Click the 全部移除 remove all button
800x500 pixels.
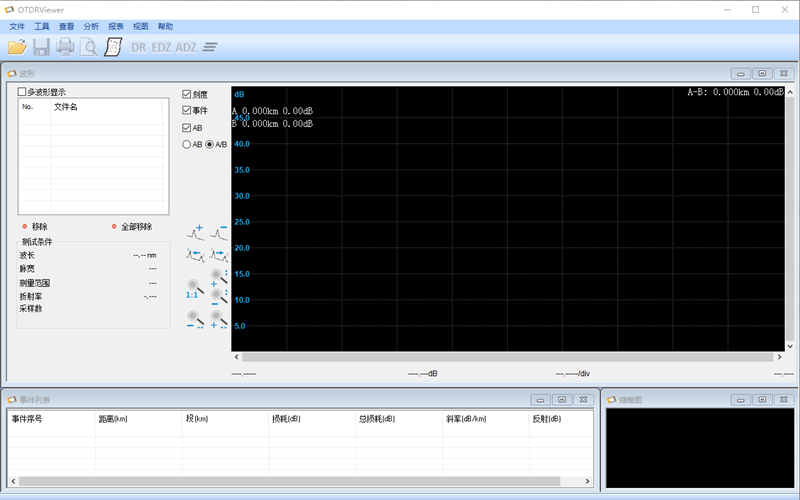[x=132, y=227]
